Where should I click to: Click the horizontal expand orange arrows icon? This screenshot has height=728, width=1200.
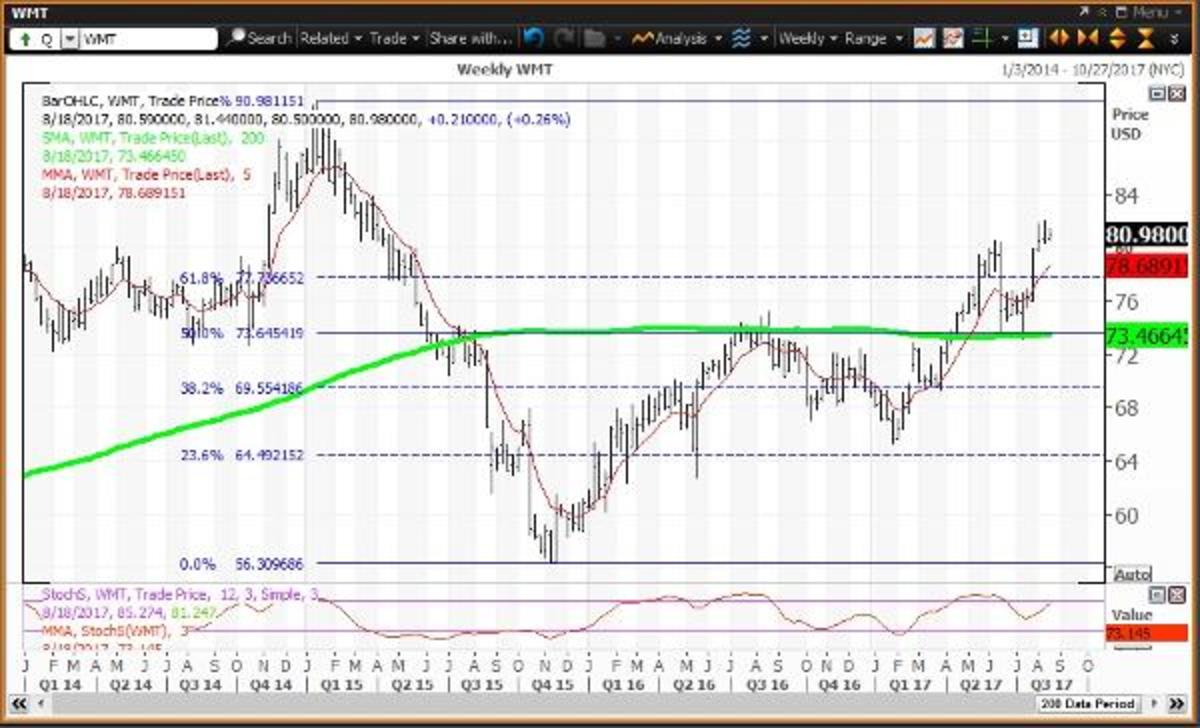(x=1059, y=38)
